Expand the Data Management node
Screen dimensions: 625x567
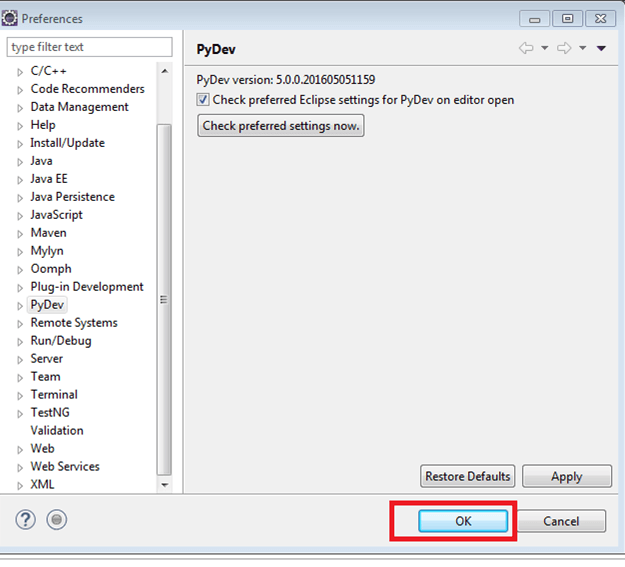click(x=20, y=108)
